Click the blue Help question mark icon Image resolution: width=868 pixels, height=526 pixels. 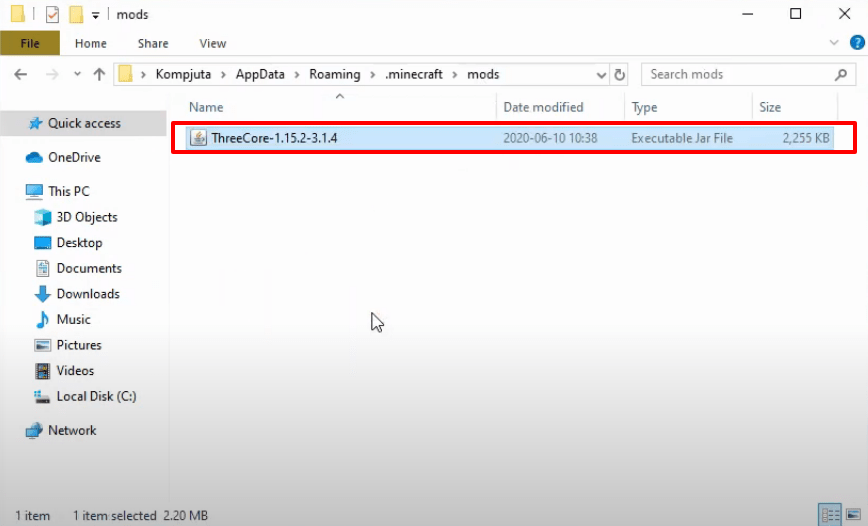(857, 43)
